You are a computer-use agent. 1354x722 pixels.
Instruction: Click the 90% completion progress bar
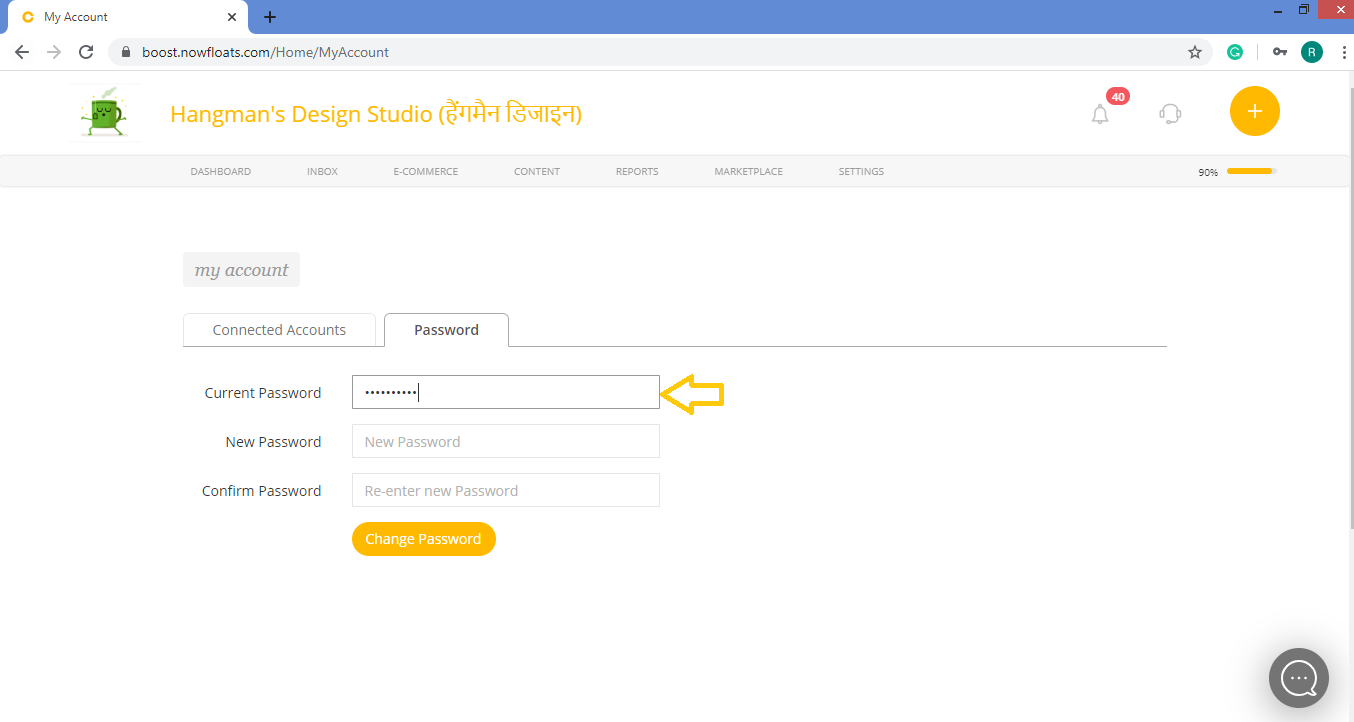[x=1249, y=171]
